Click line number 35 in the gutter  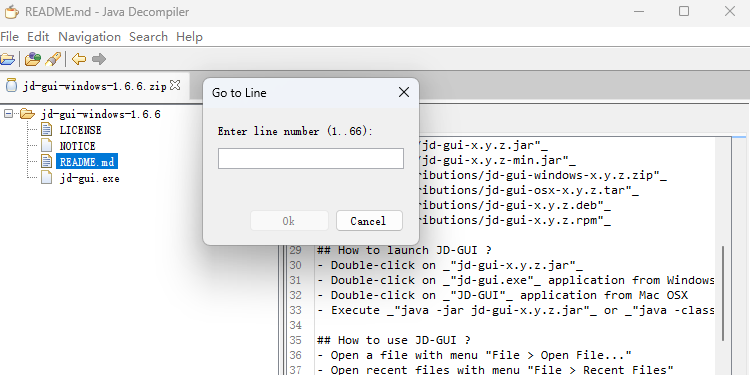point(296,340)
